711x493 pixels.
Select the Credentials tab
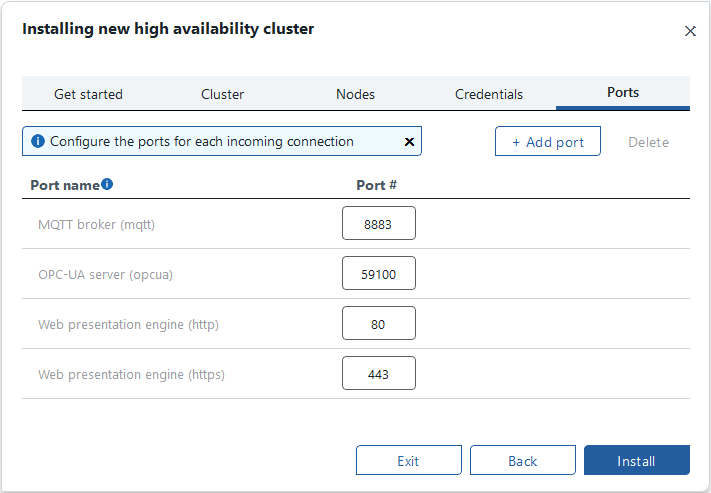[x=489, y=94]
